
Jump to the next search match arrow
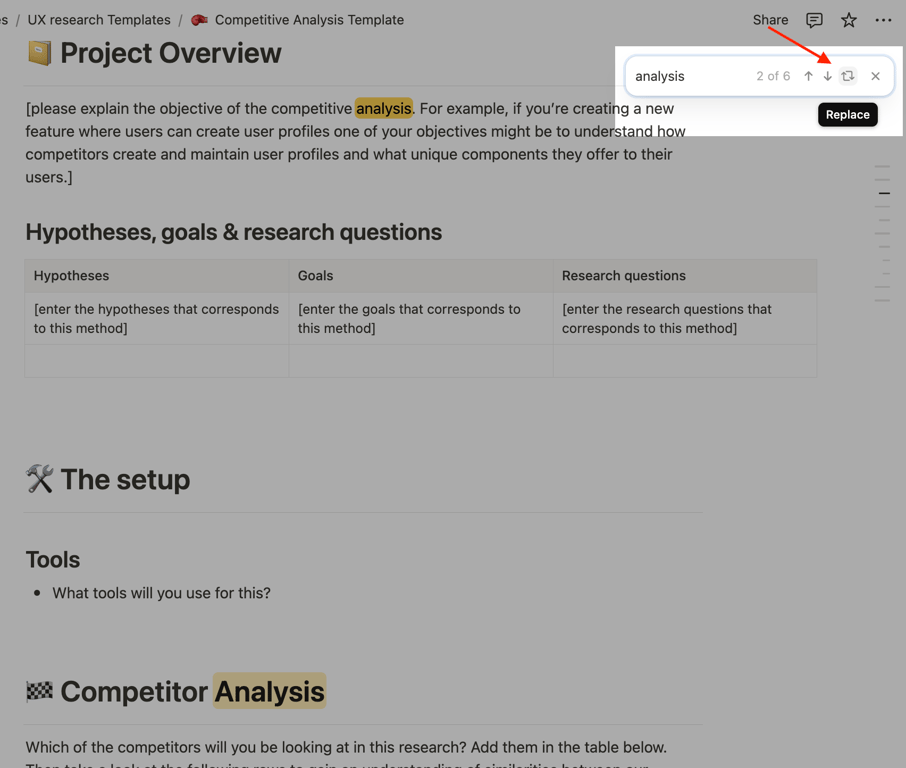tap(828, 76)
